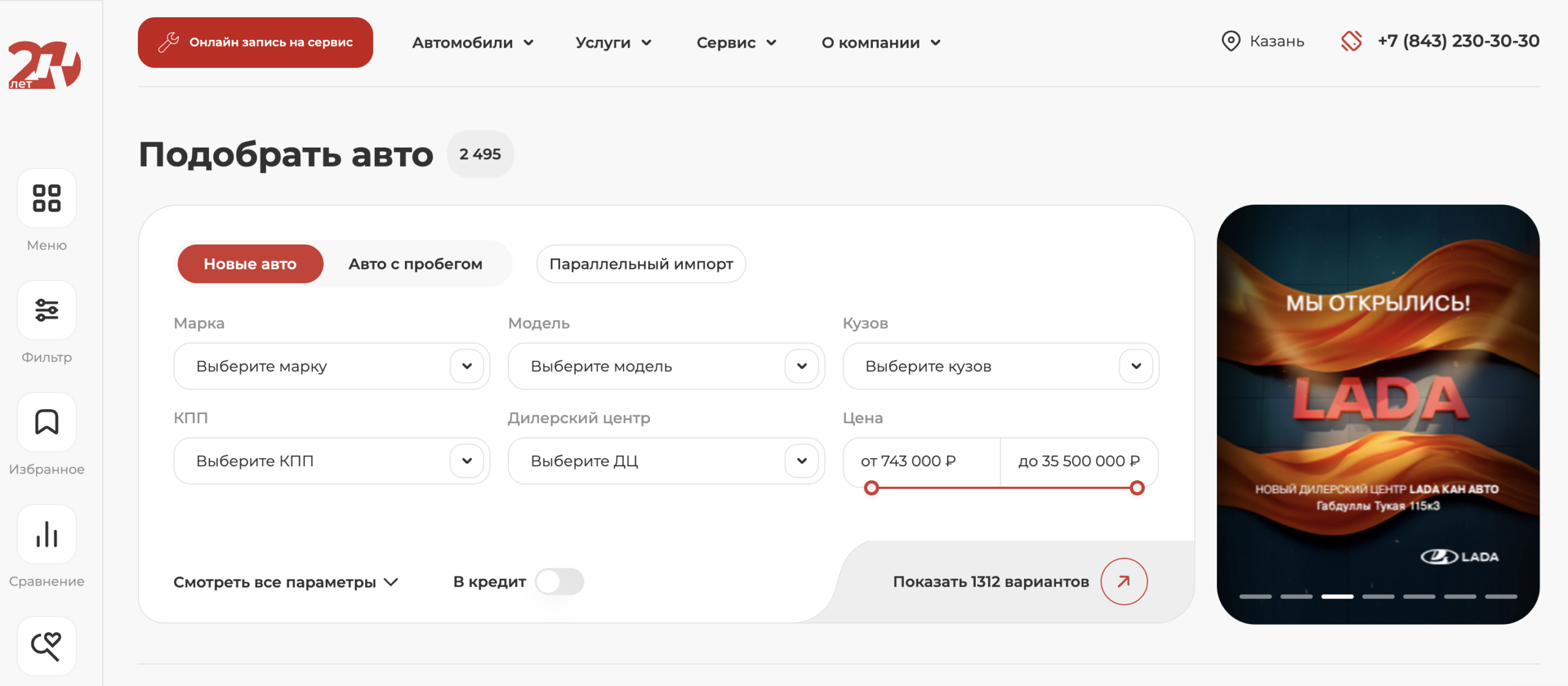Open the Выберите ДЦ dropdown

666,461
